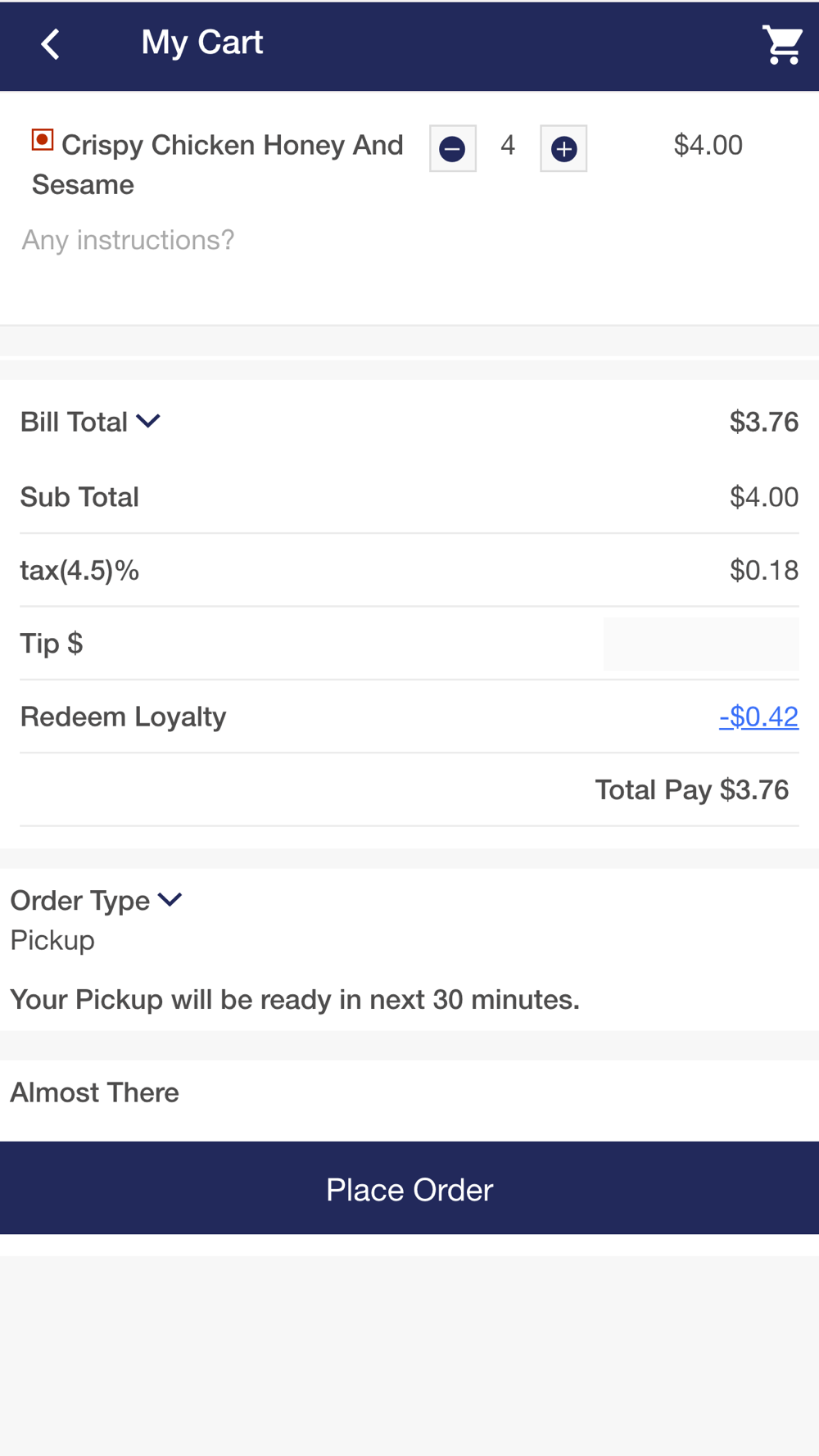The width and height of the screenshot is (819, 1456).
Task: Go back using the header arrow
Action: coord(51,44)
